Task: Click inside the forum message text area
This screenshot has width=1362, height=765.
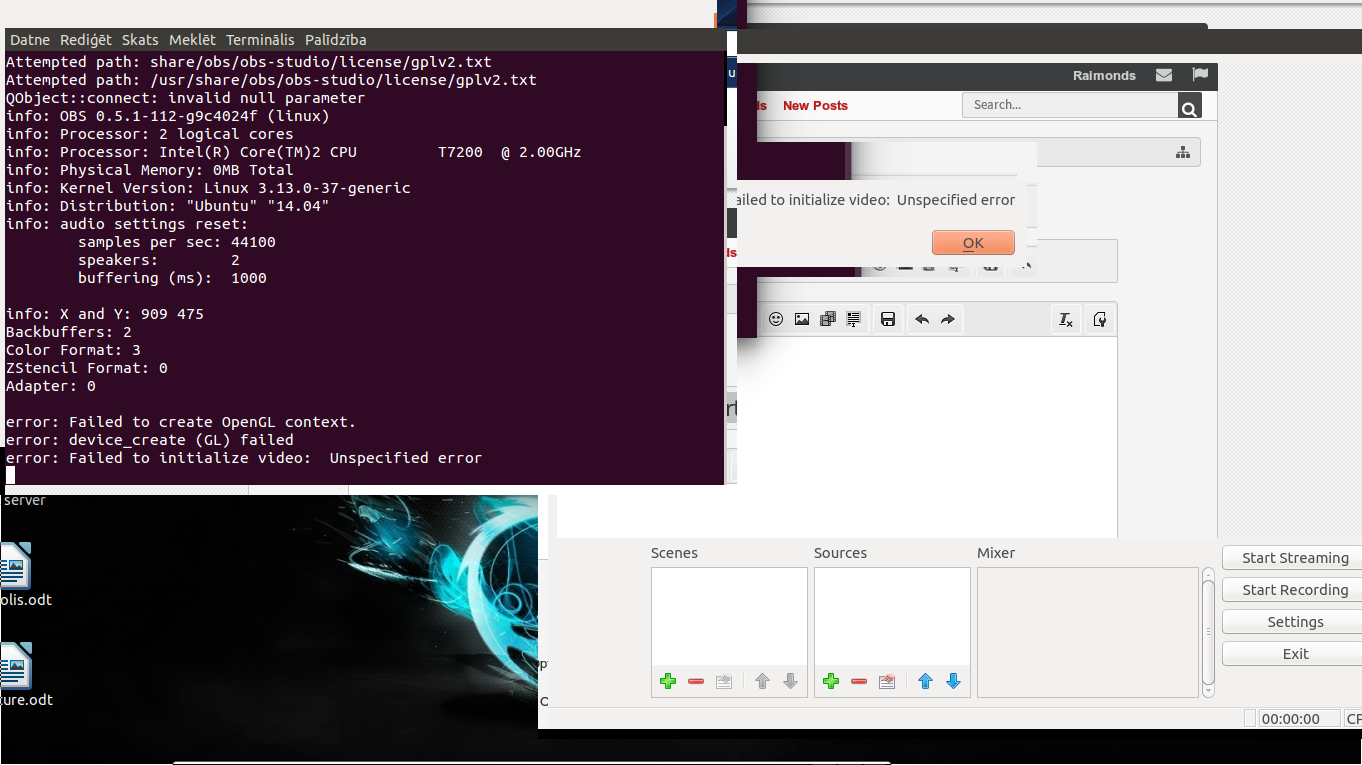Action: 836,437
